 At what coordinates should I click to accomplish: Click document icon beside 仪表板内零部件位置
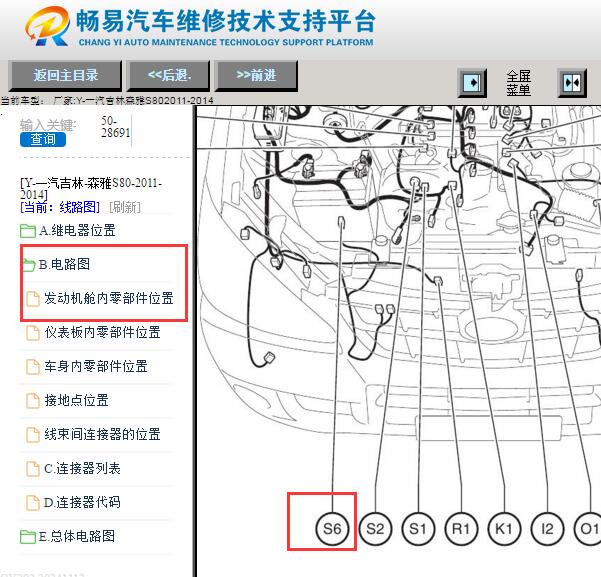33,333
